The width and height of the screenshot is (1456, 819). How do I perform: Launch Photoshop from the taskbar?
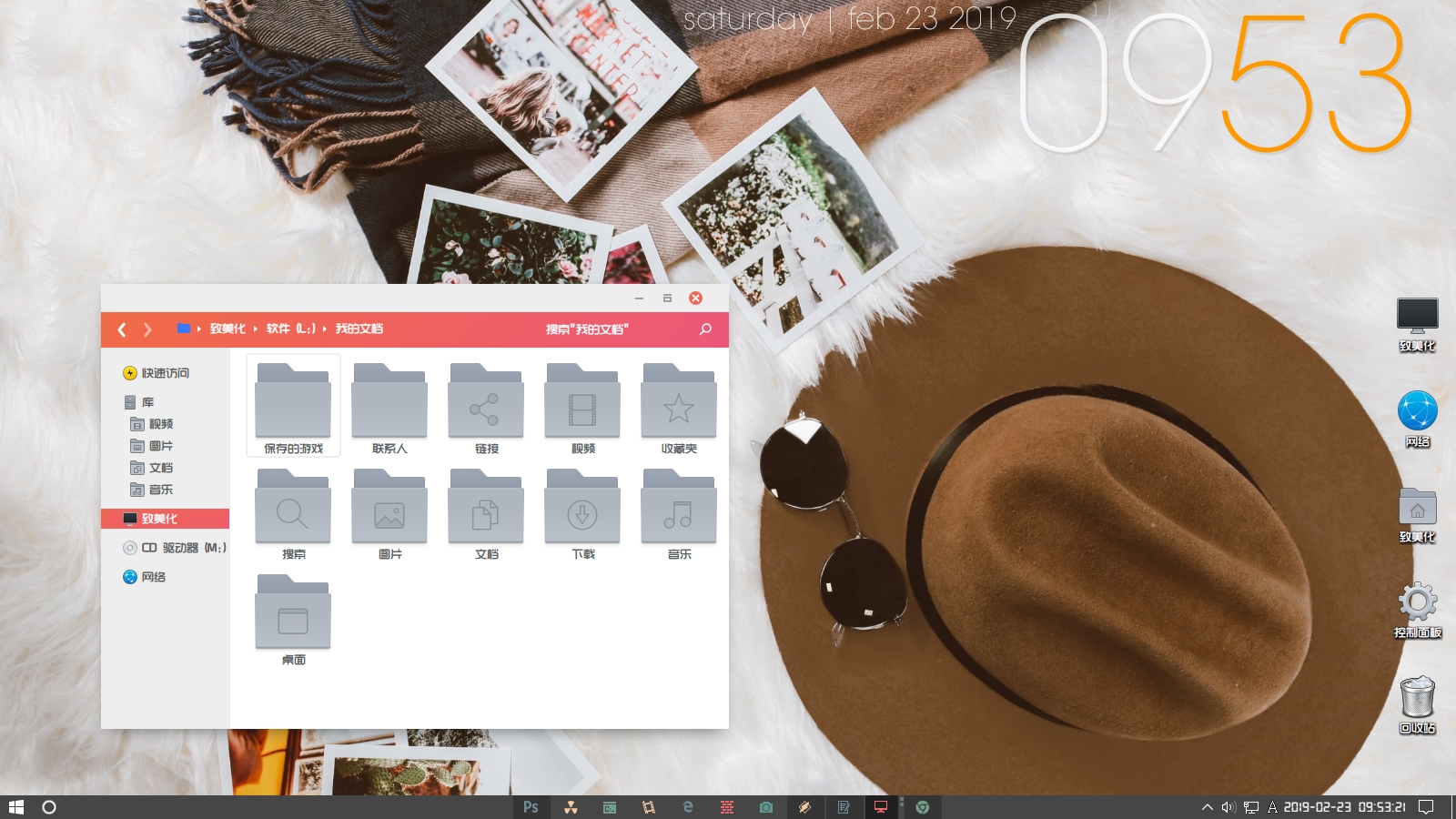click(x=531, y=807)
